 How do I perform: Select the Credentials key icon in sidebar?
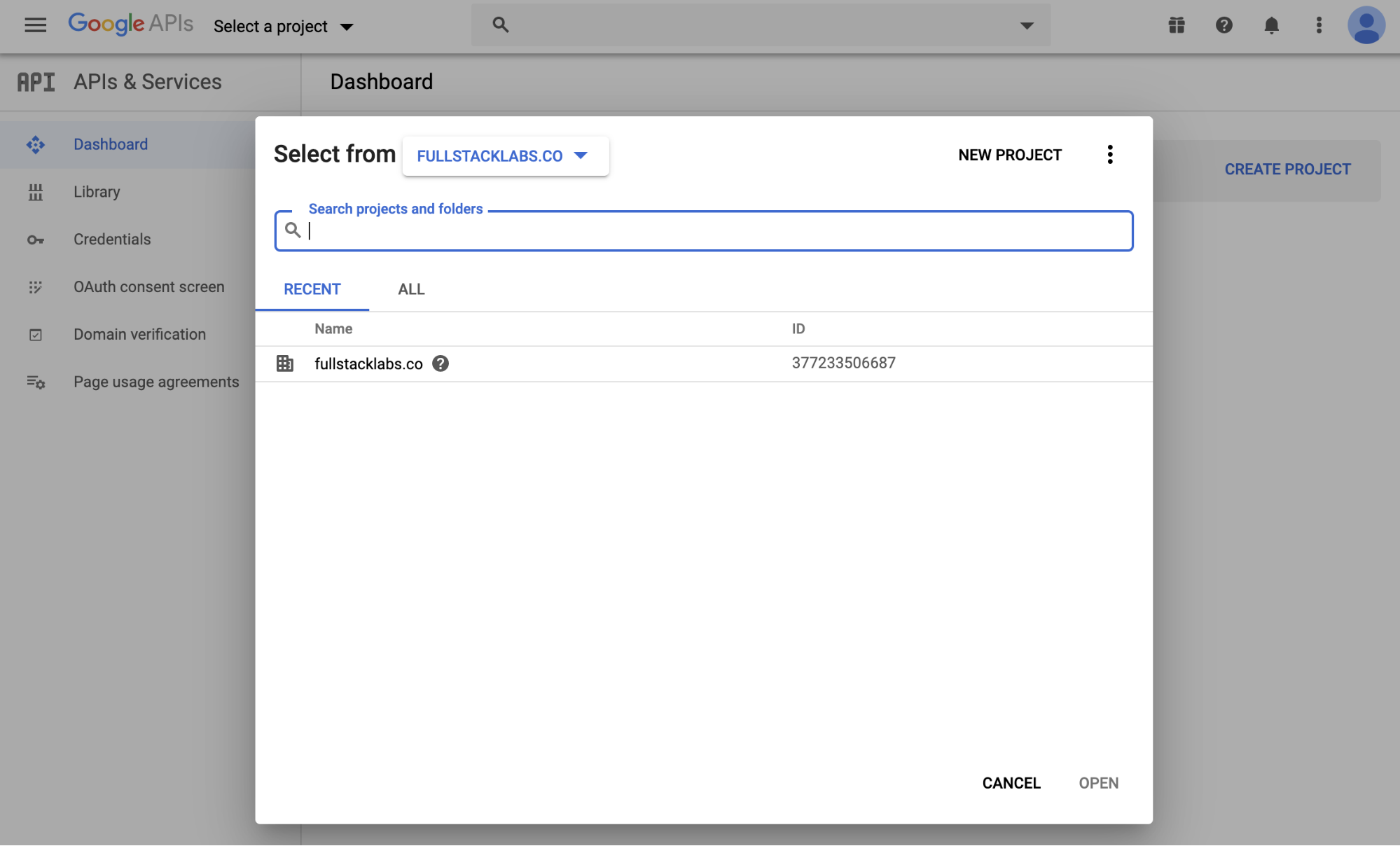tap(35, 240)
